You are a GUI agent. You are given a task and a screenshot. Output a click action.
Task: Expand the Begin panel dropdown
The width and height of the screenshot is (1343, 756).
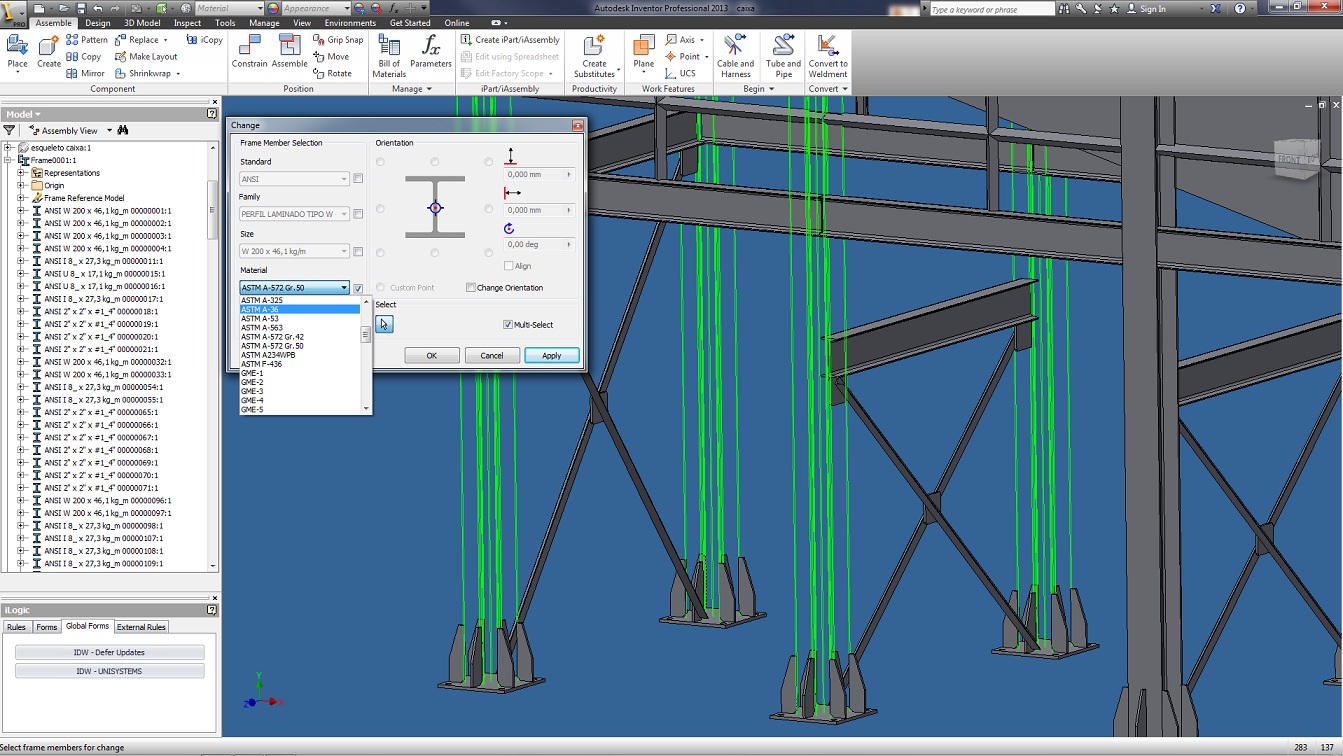coord(773,89)
